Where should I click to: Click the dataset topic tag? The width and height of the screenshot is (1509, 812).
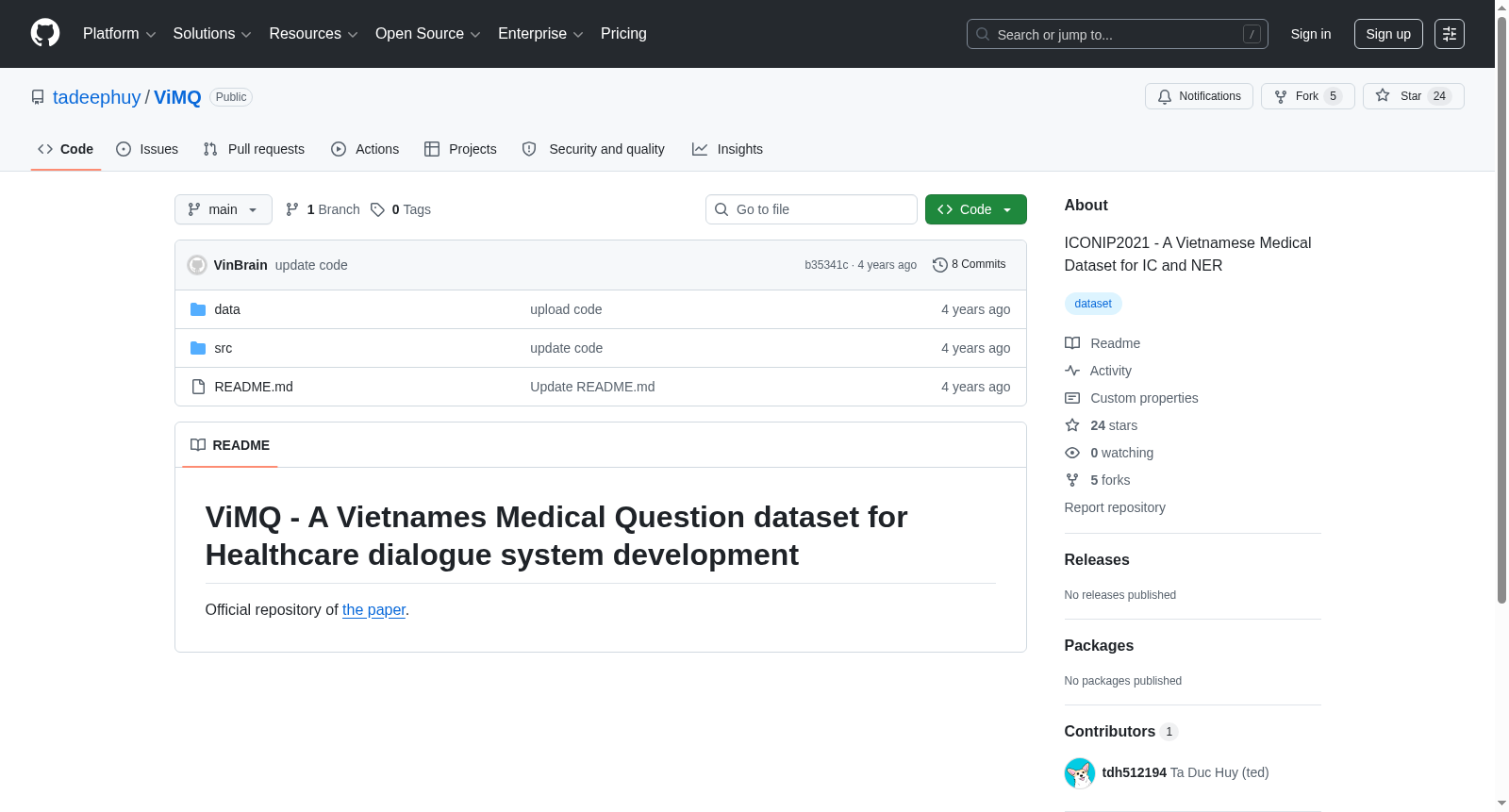[x=1093, y=304]
